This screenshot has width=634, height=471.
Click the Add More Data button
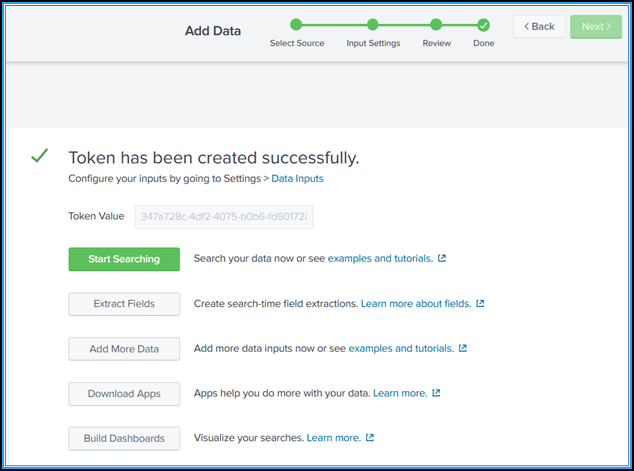click(x=124, y=349)
